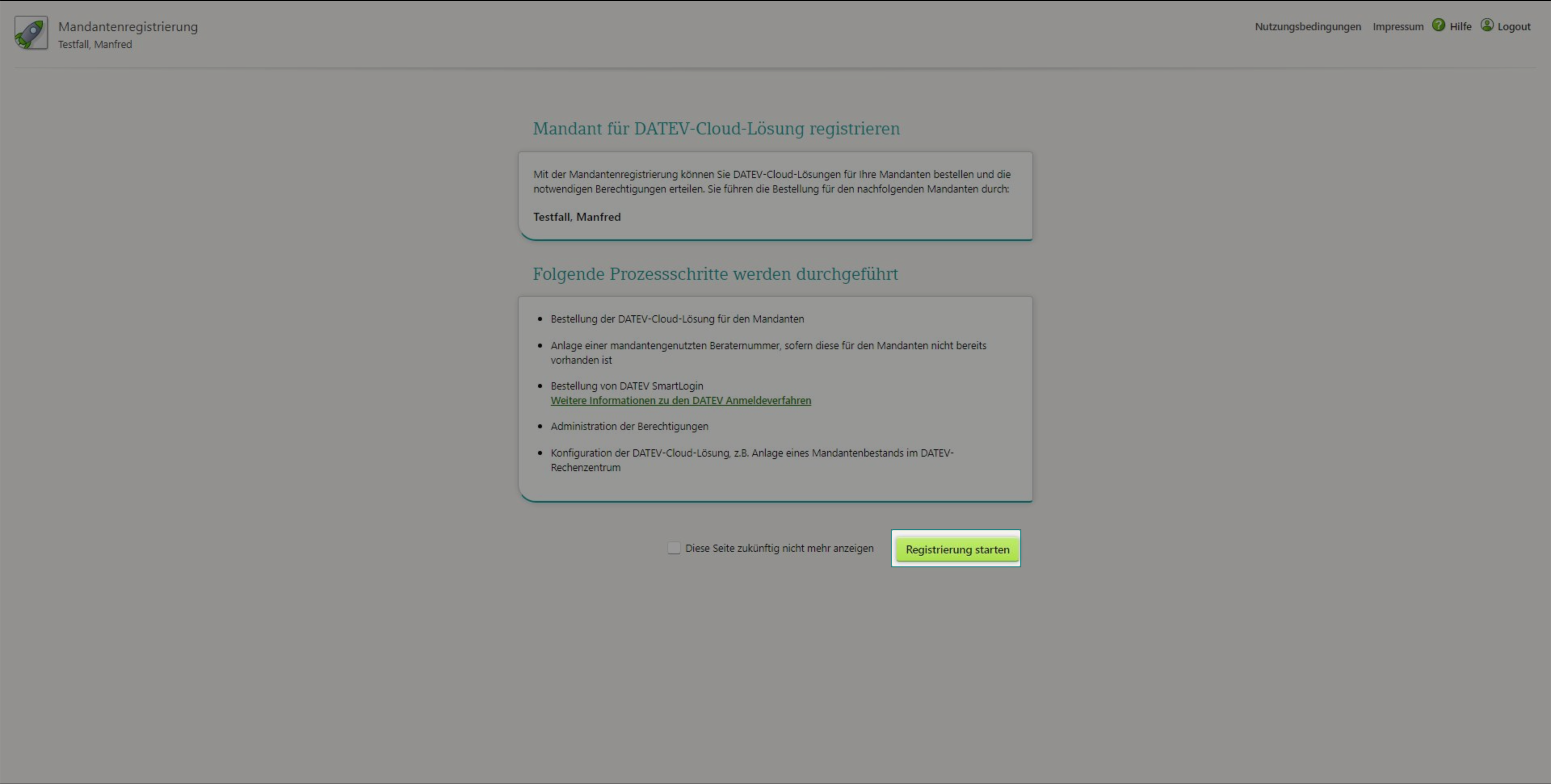Click the 'Diese Seite zukünftig nicht mehr anzeigen' label
The image size is (1551, 784).
pyautogui.click(x=778, y=548)
